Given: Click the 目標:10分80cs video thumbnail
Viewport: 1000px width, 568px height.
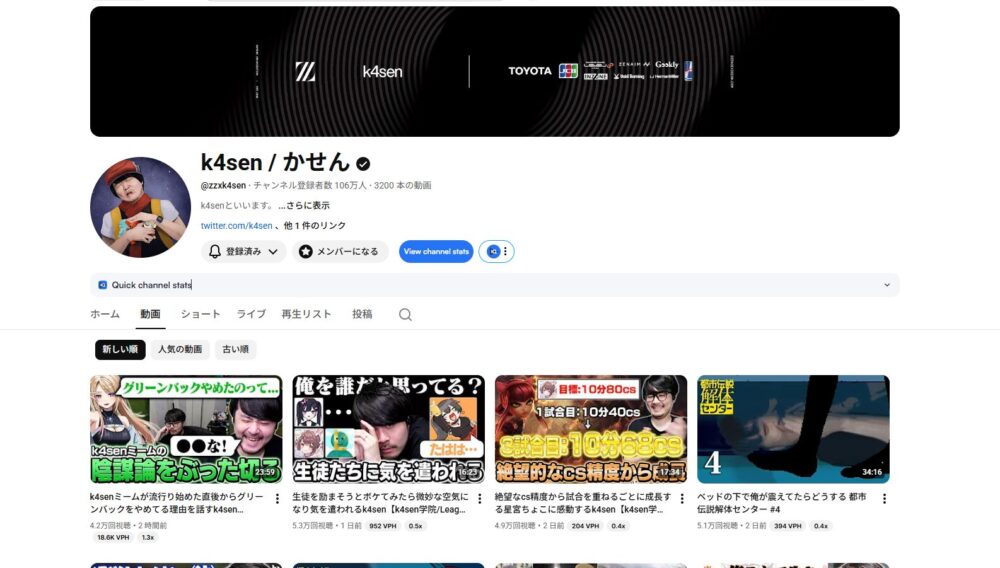Looking at the screenshot, I should coord(591,429).
